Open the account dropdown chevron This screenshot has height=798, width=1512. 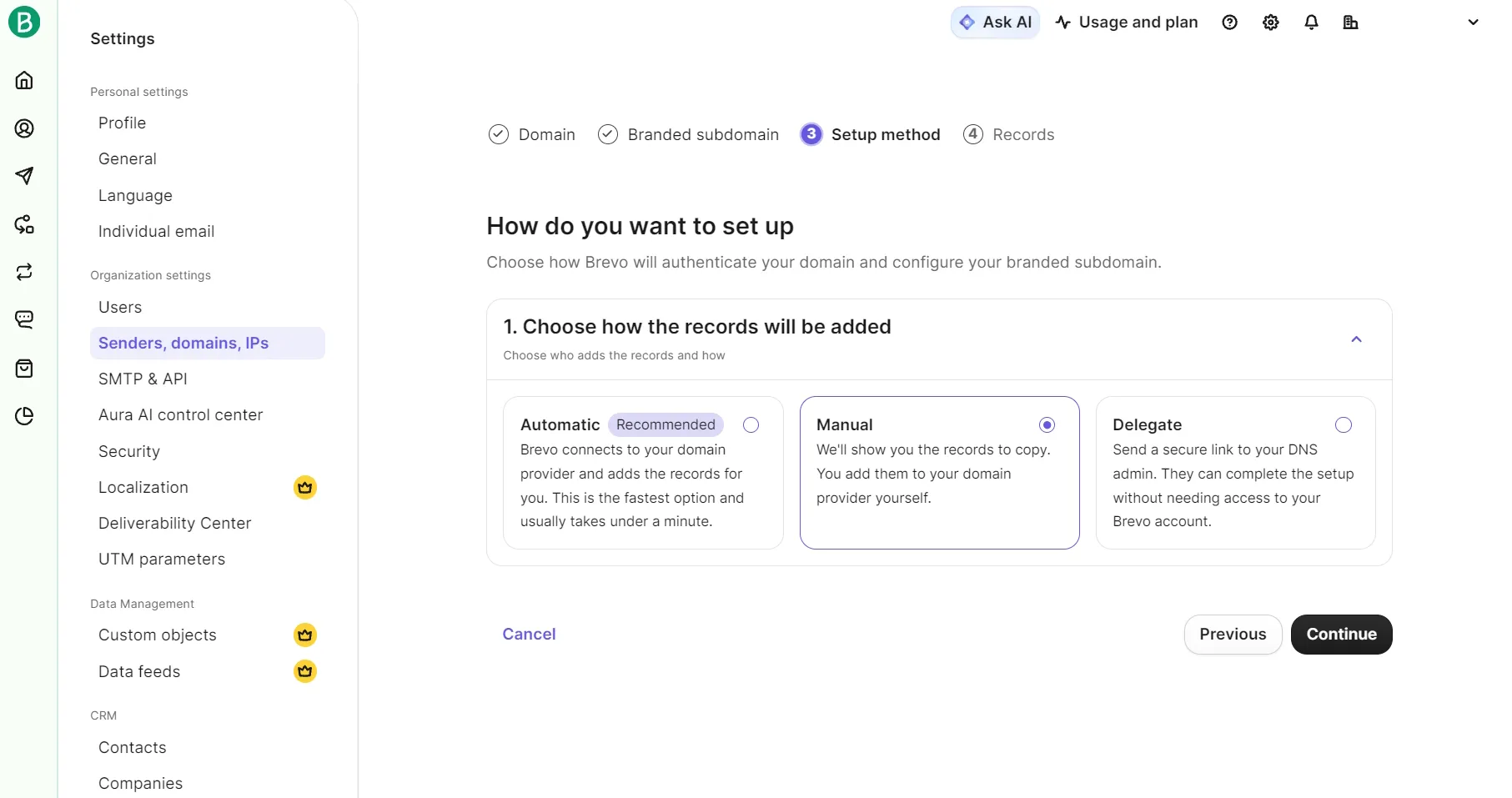pyautogui.click(x=1473, y=23)
